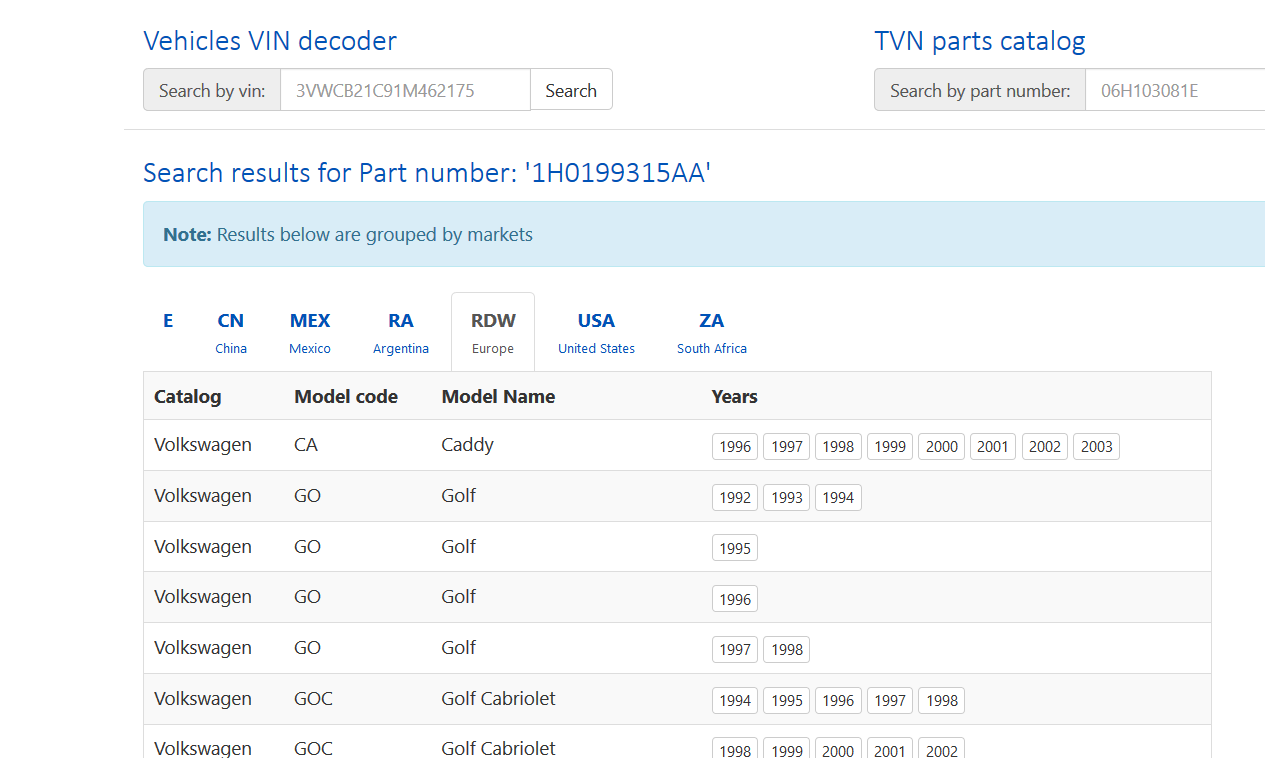Select year 2000 in the Caddy row

pyautogui.click(x=942, y=446)
